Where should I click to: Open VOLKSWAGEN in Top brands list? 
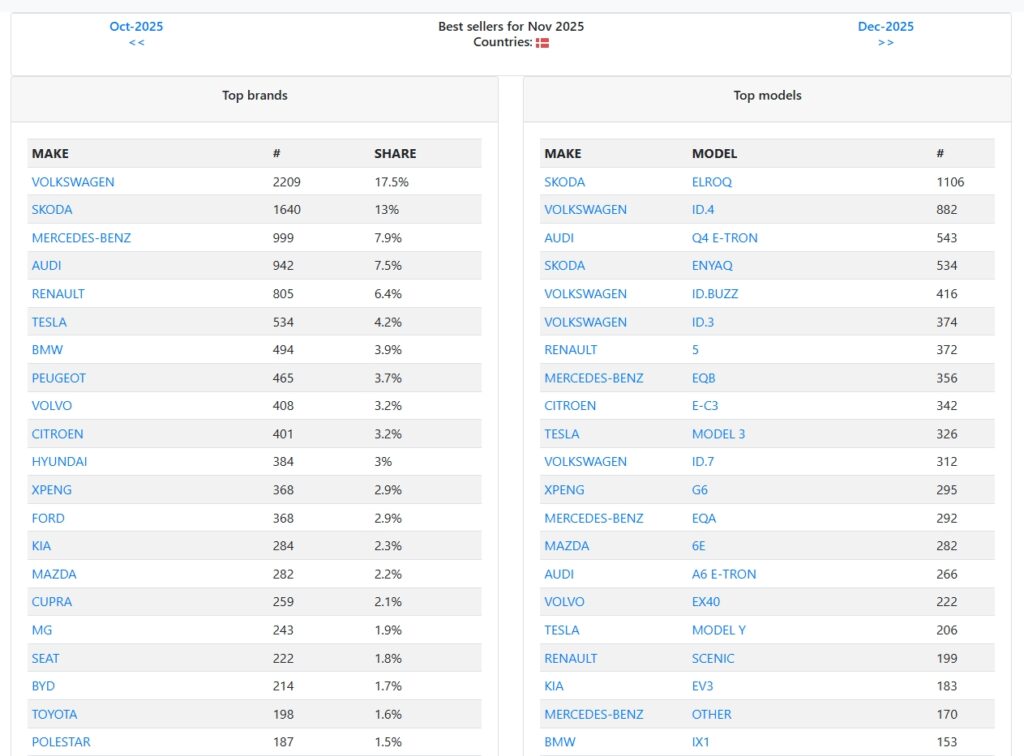pos(73,182)
